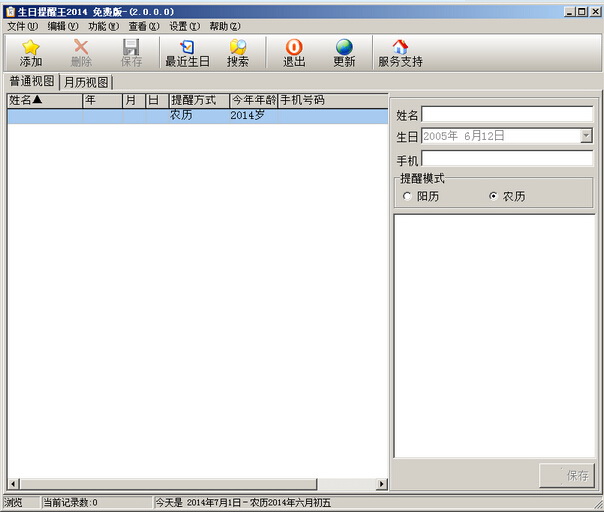The height and width of the screenshot is (512, 604).
Task: Maximize the 生日提醒王2014 window
Action: point(582,12)
